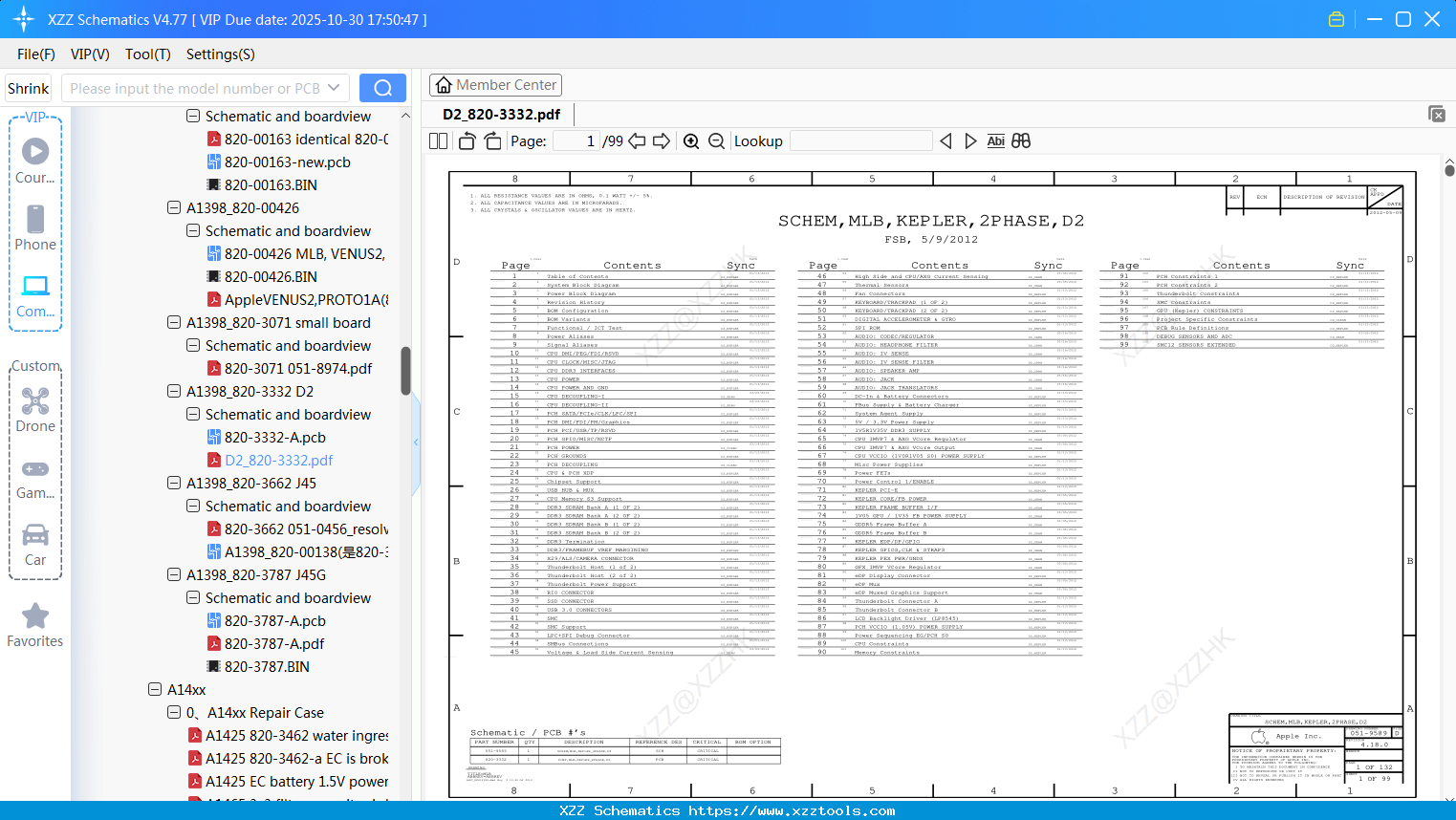Collapse the A14xx Repair Case node

tap(174, 712)
